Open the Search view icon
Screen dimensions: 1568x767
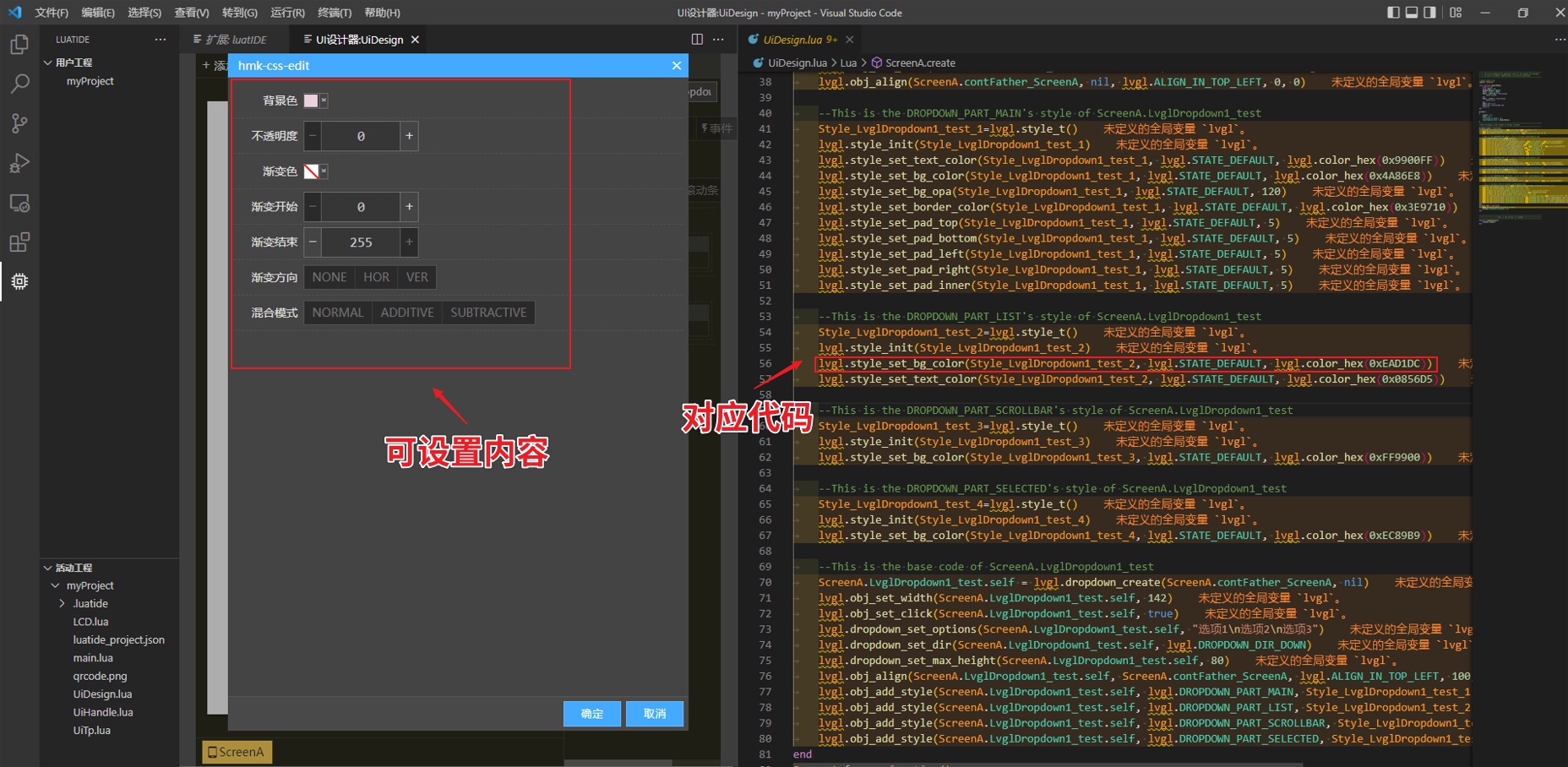(19, 84)
